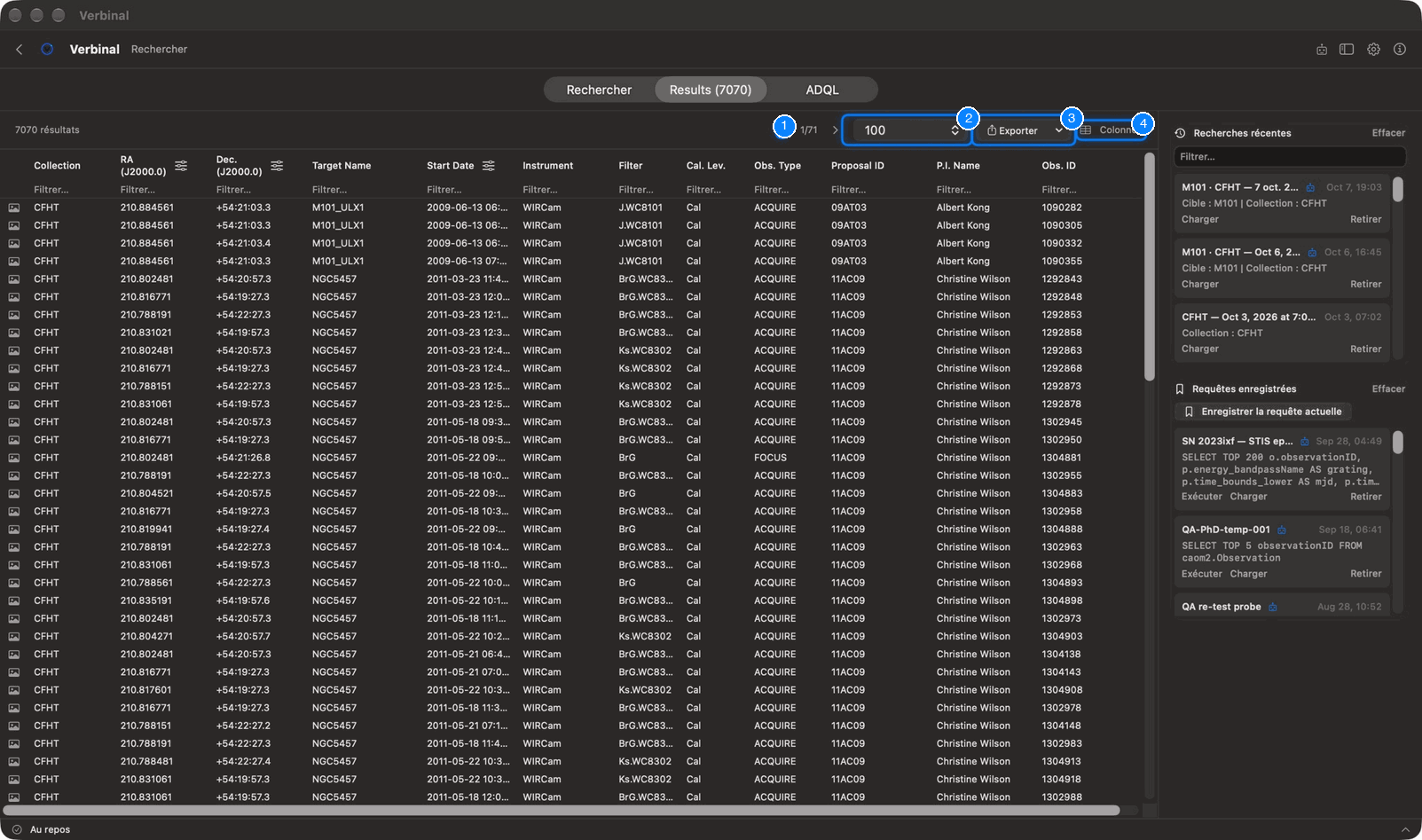Open the Colonnes column chooser

tap(1112, 130)
